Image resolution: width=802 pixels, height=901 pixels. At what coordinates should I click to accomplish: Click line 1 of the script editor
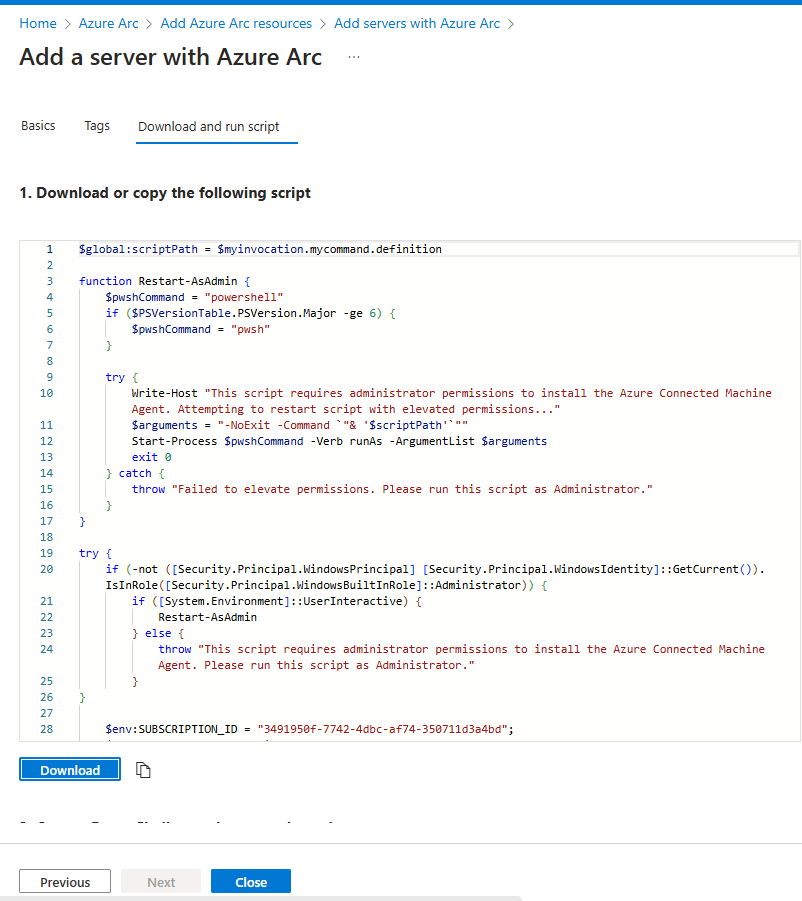click(260, 249)
